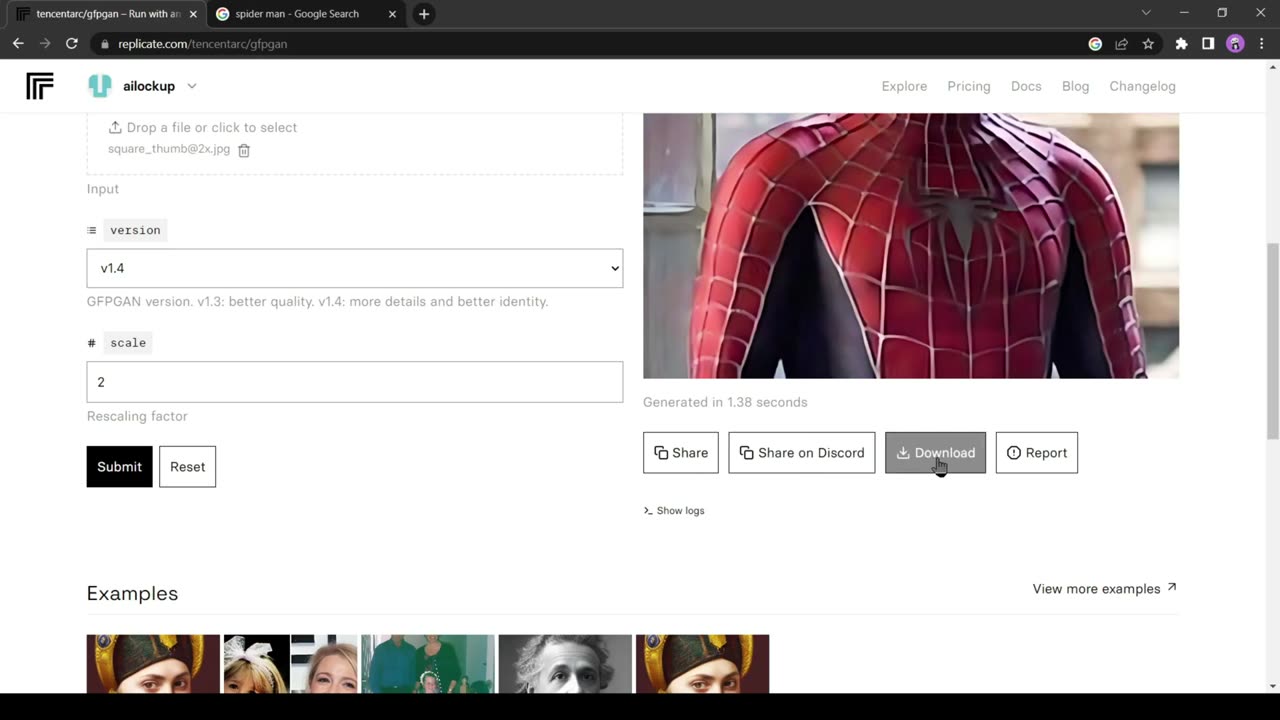
Task: Delete the square_thumb@2x.jpg file with the trash icon
Action: pos(244,150)
